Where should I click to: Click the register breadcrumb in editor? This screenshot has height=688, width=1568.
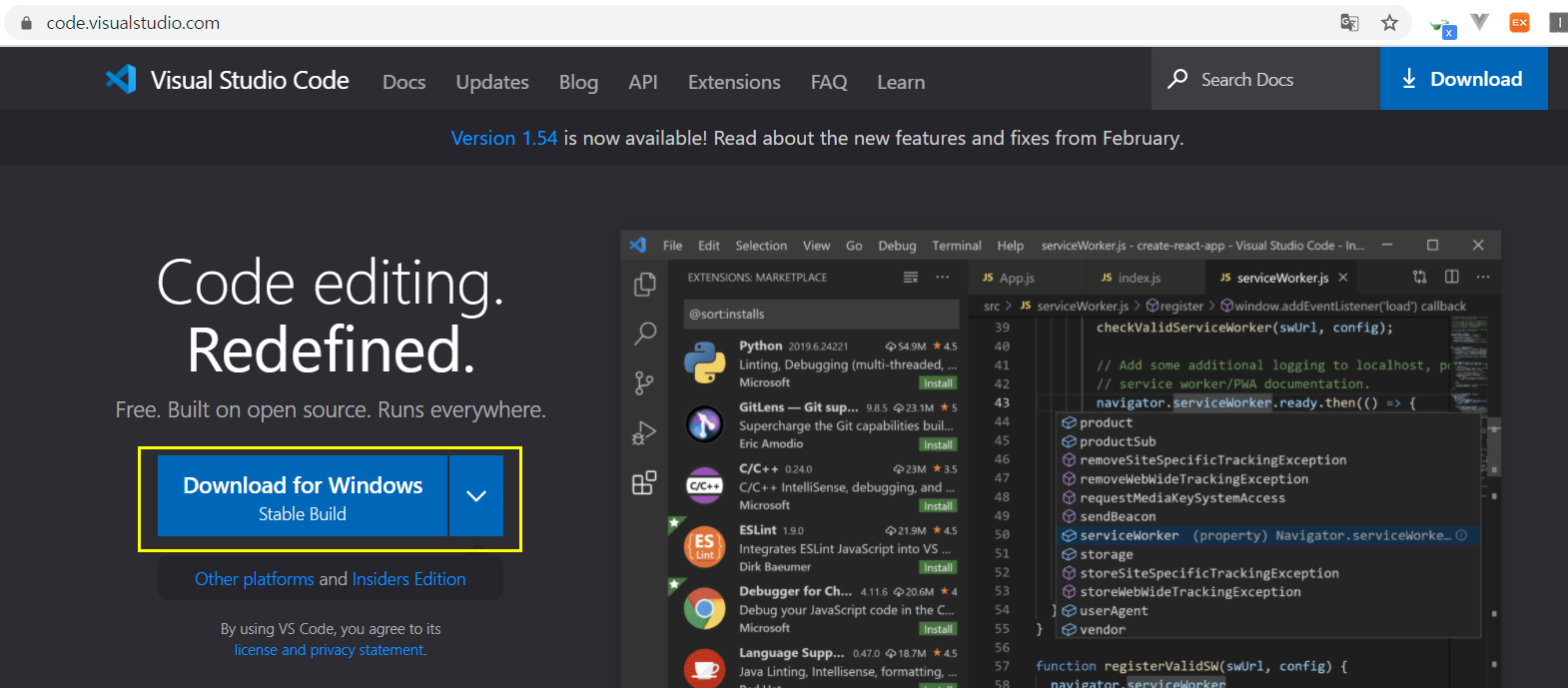tap(1175, 306)
